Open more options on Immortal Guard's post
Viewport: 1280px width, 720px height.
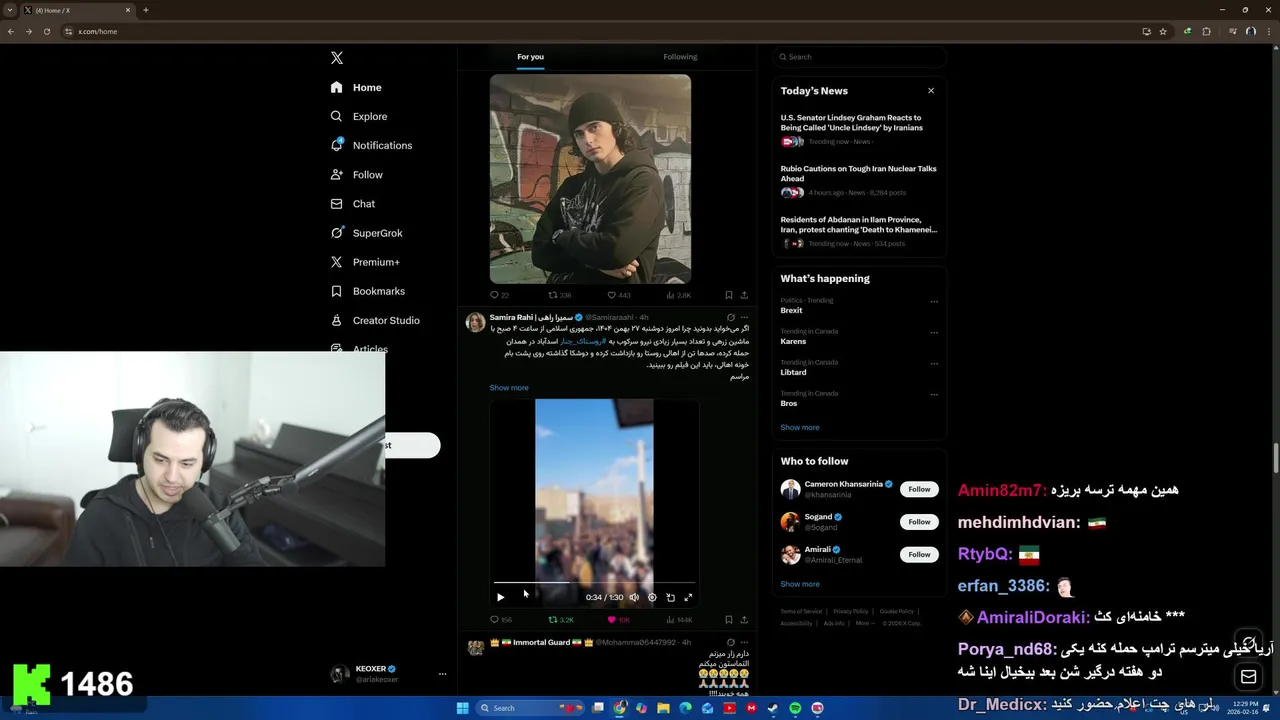(x=744, y=642)
